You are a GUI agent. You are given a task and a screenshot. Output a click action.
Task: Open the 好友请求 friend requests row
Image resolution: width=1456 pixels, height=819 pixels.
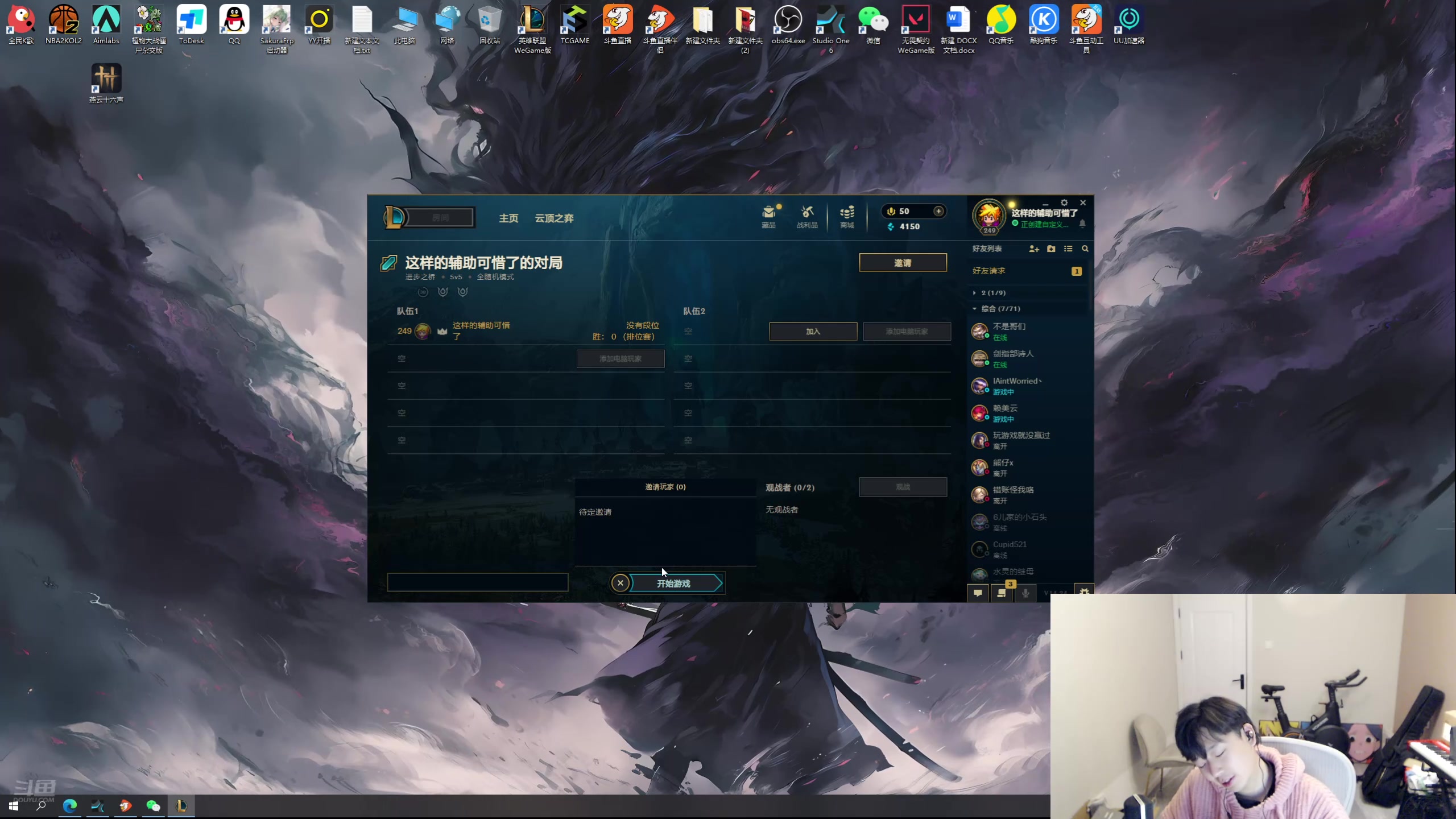click(x=1028, y=271)
